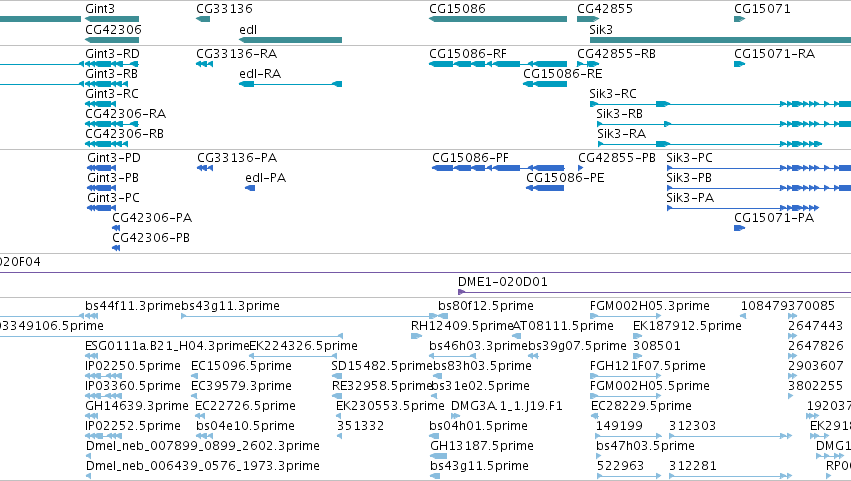Click the CG42855 gene label

[605, 9]
